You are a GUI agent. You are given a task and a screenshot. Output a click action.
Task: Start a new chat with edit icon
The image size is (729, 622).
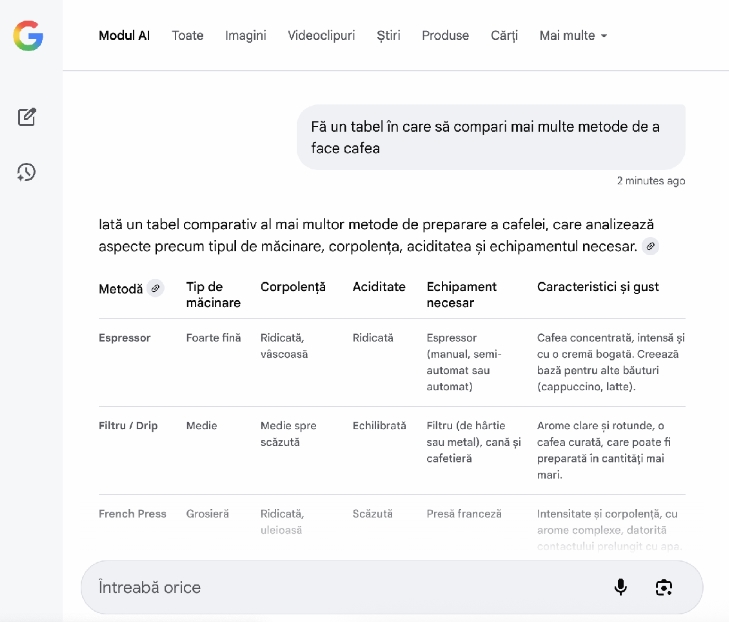point(27,117)
